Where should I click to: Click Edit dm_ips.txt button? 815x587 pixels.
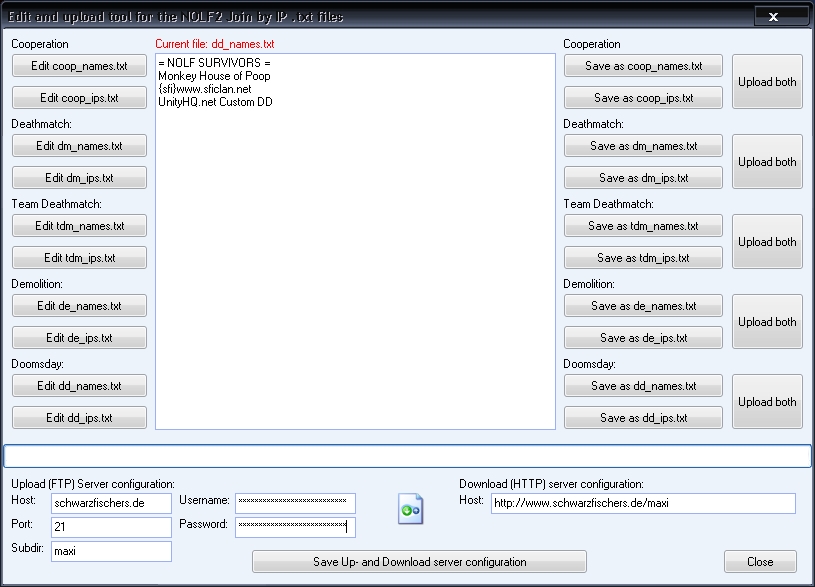pos(79,178)
